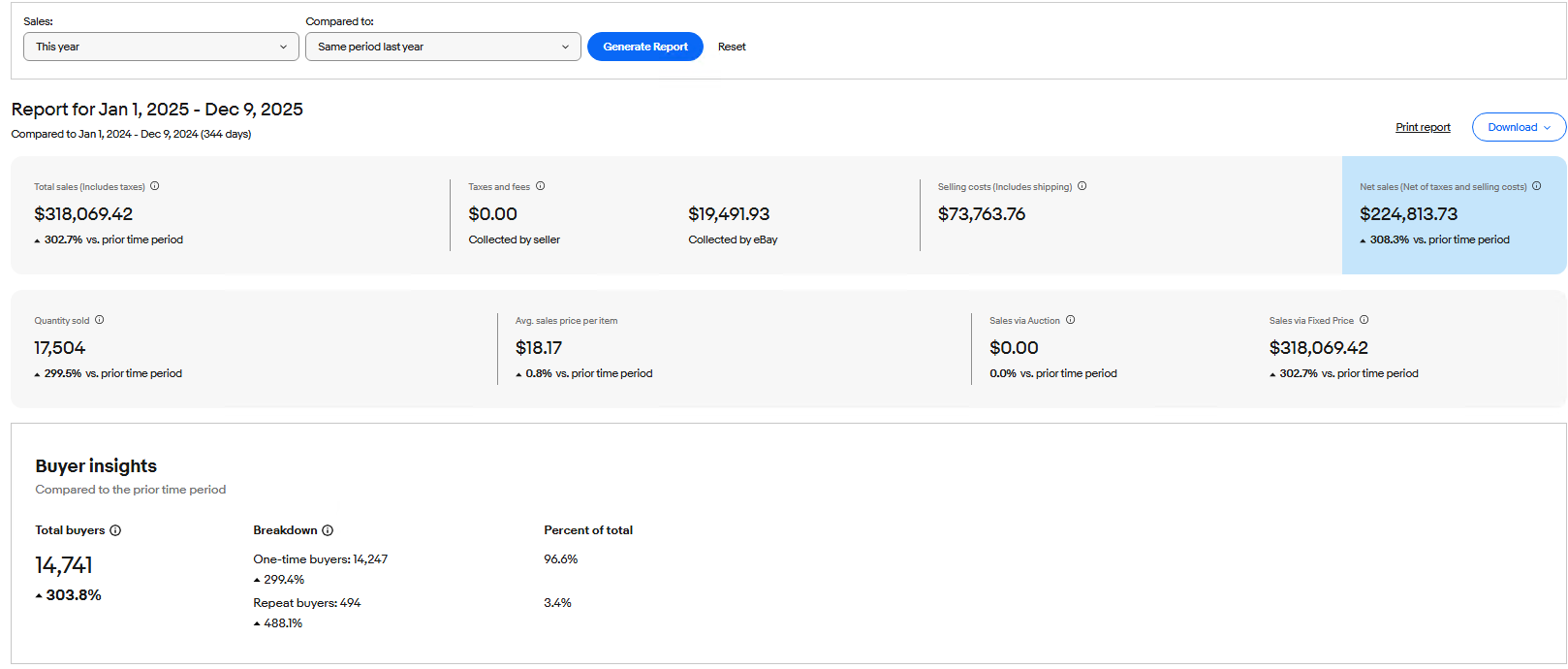Open the Selling costs info tooltip icon
Image resolution: width=1568 pixels, height=669 pixels.
point(1082,186)
